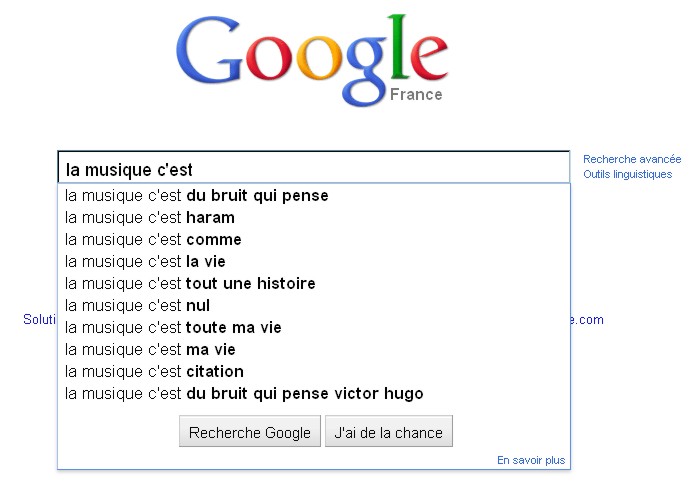Click the partially hidden ".com" link

click(588, 320)
